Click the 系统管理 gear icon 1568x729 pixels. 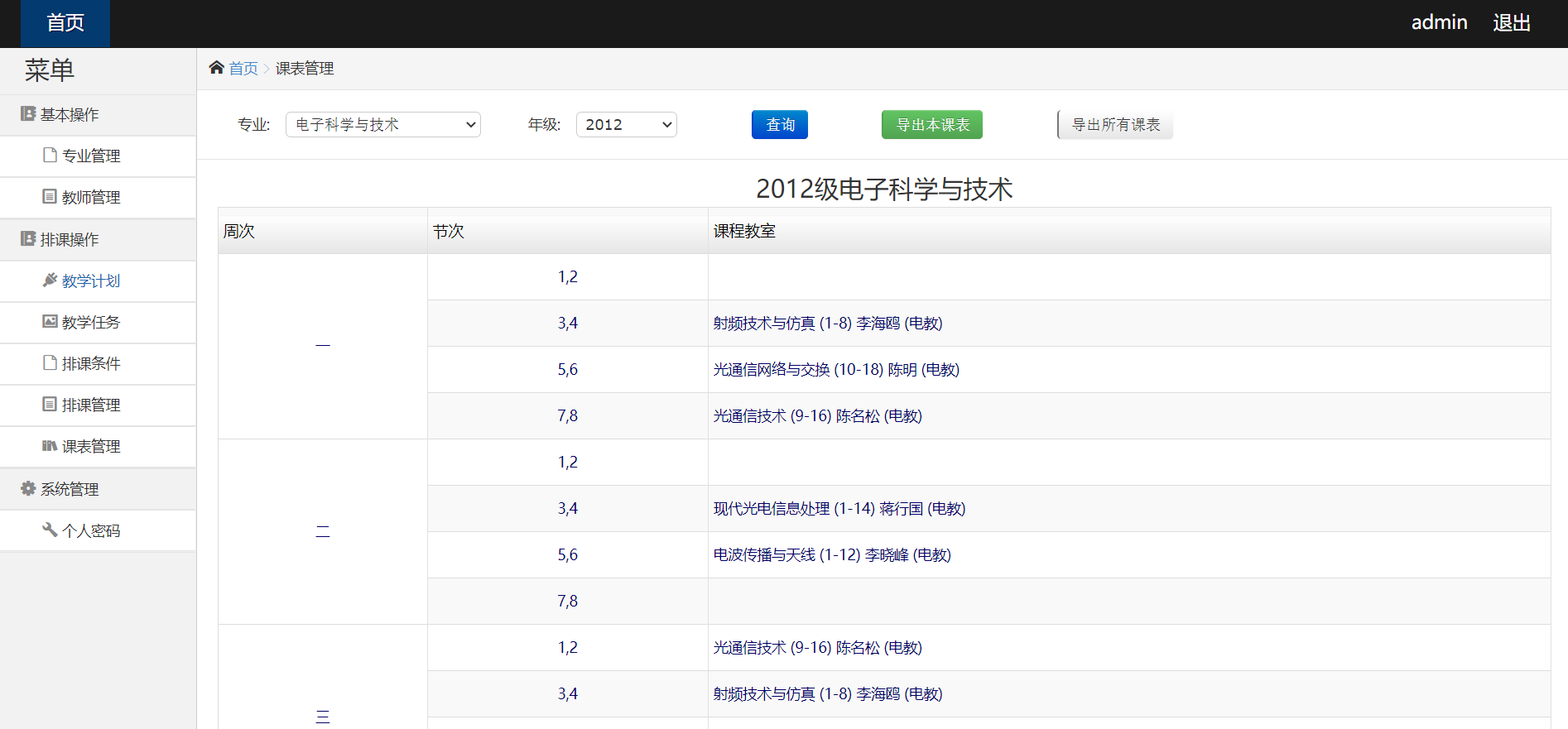pos(28,489)
